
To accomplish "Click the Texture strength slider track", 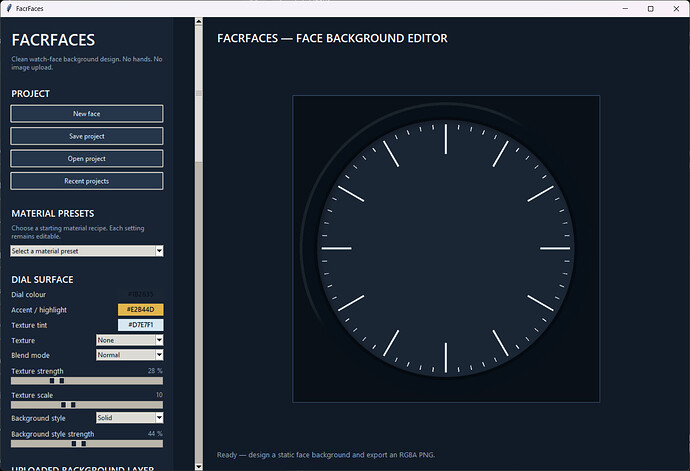I will pos(87,381).
